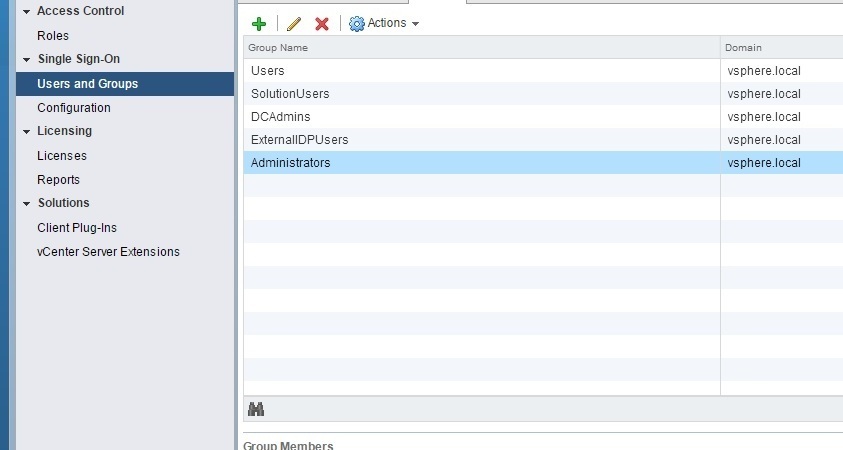Open Single Sign-On Configuration
The image size is (843, 450).
[74, 108]
